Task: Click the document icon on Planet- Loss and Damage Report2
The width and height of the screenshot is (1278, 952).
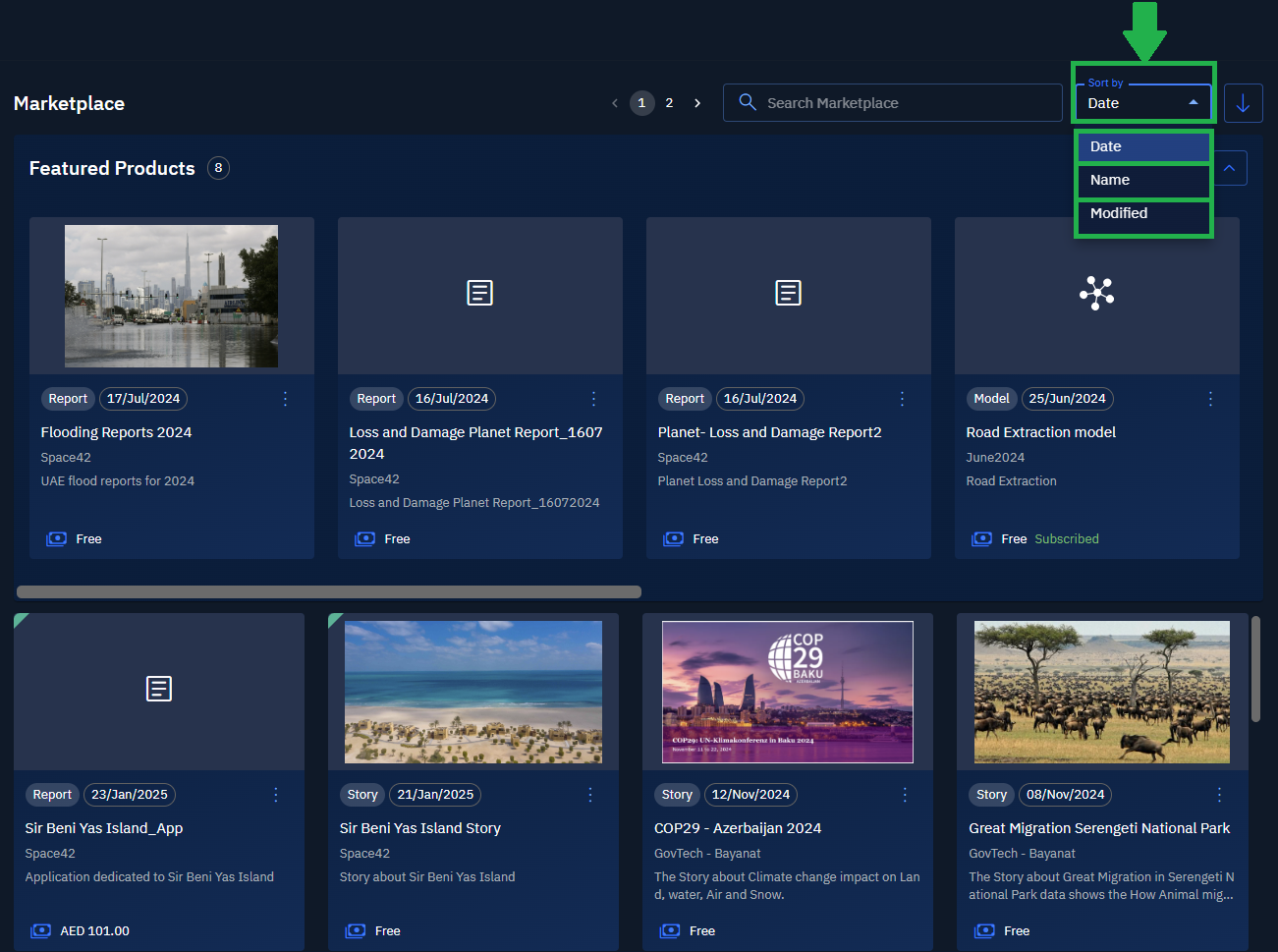Action: click(x=788, y=293)
